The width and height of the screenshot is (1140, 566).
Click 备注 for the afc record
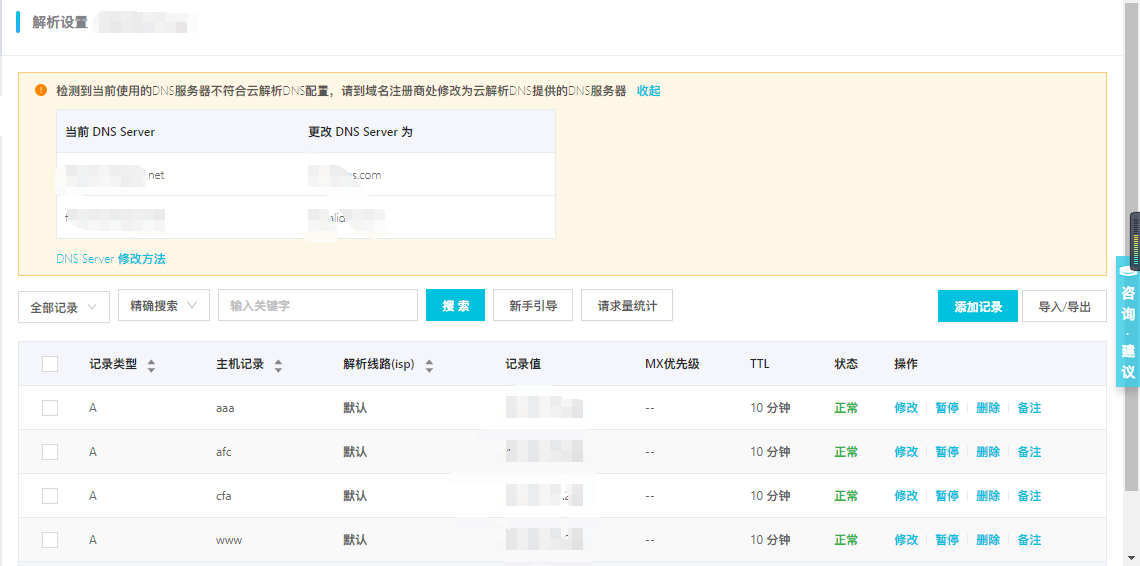pos(1029,452)
